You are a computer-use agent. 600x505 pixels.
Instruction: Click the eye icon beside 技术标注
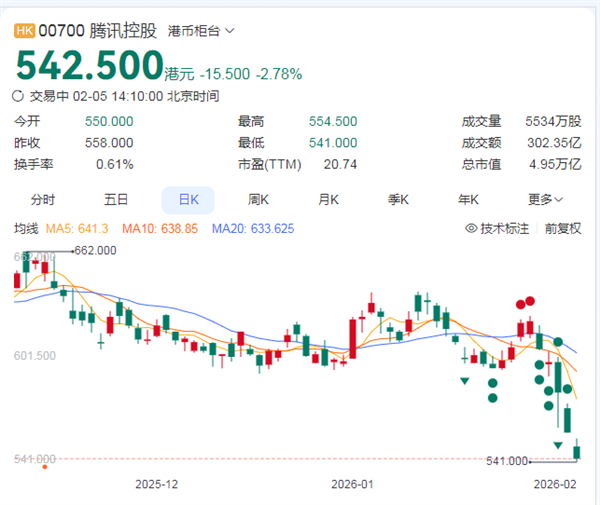point(471,228)
